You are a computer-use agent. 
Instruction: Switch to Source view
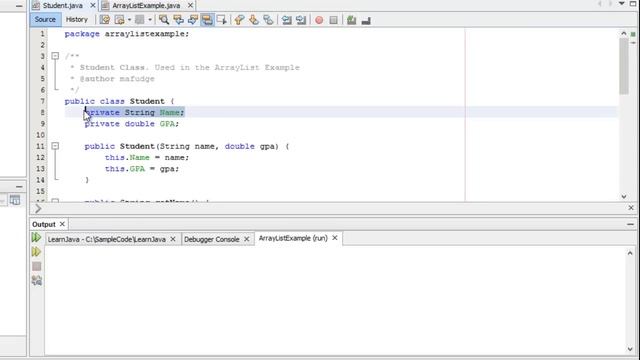tap(45, 19)
